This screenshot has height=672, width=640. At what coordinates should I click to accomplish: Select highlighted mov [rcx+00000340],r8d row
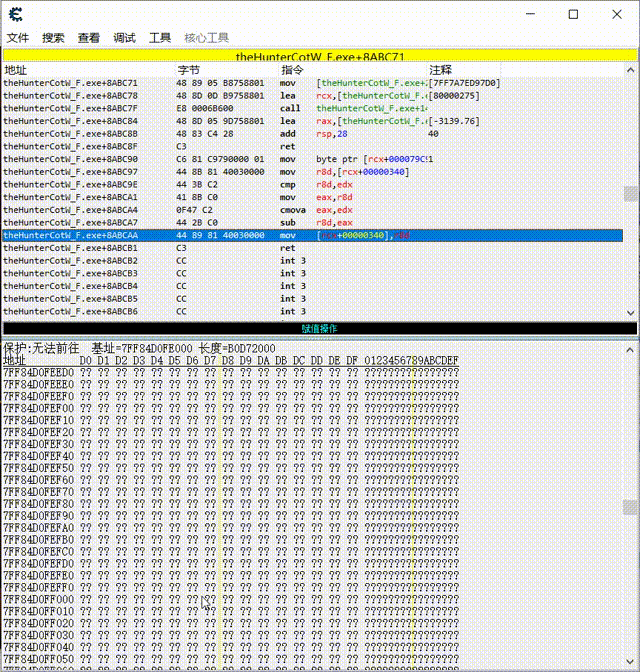click(312, 235)
